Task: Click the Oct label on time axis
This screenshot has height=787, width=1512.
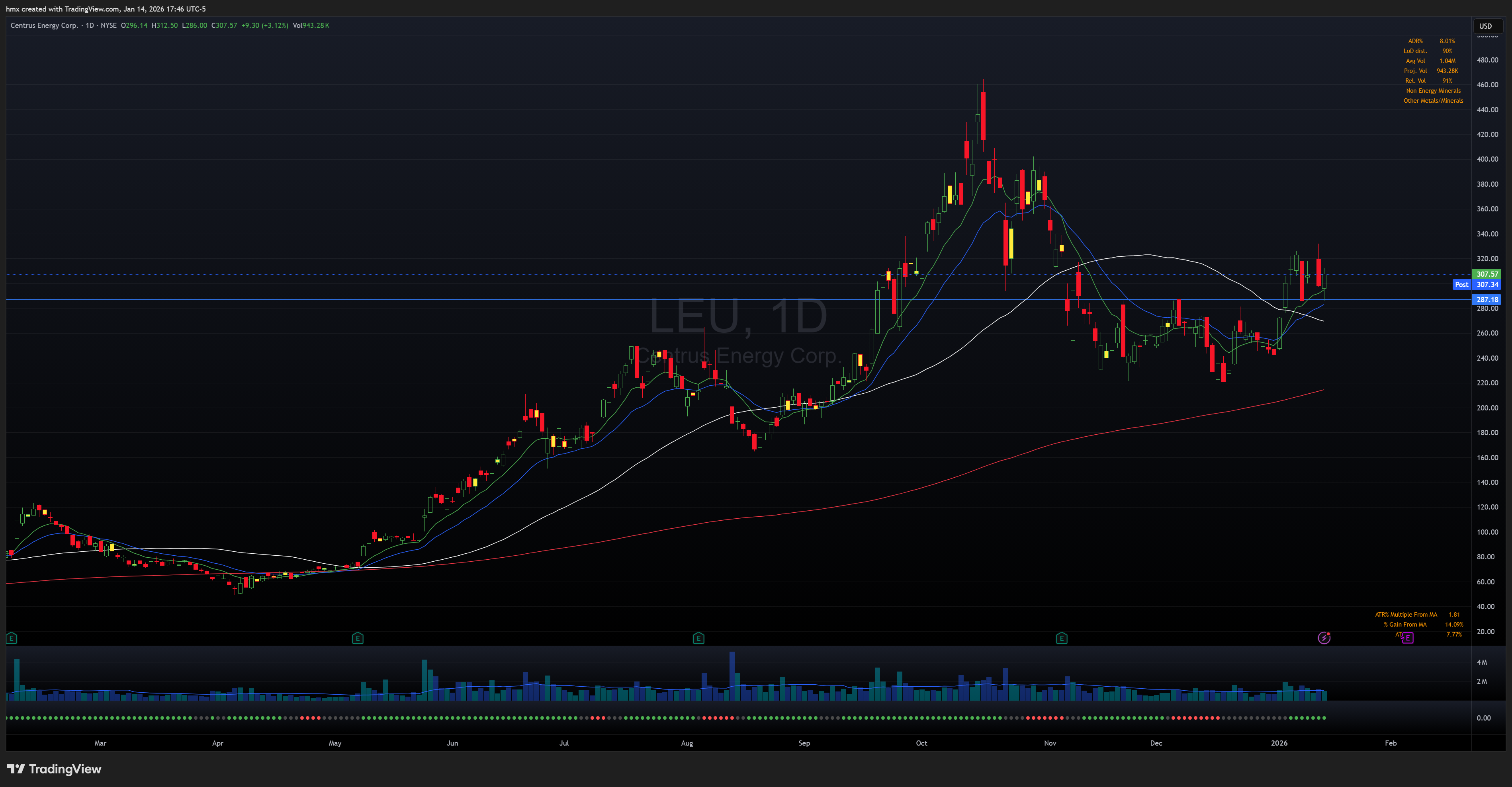Action: [921, 743]
